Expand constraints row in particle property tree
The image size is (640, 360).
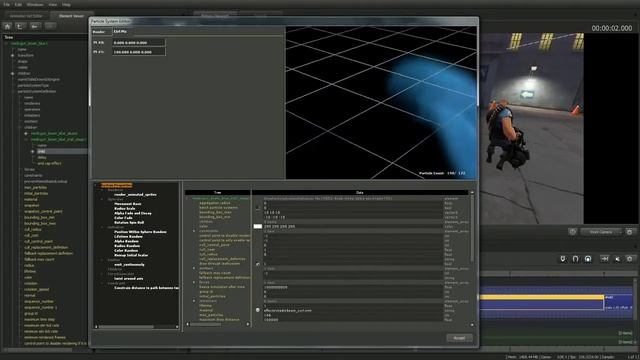(194, 231)
